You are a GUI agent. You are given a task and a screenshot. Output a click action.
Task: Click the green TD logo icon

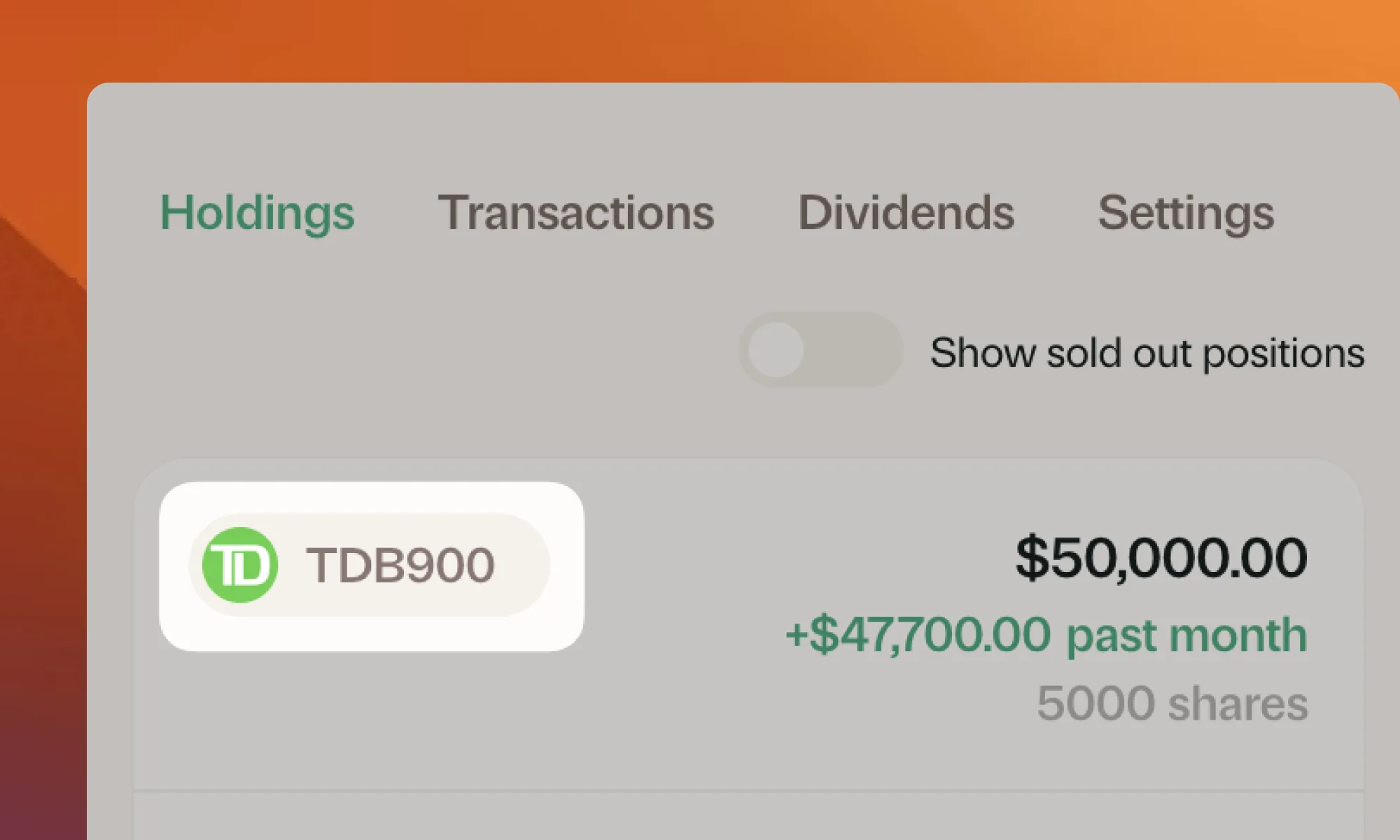click(x=240, y=565)
